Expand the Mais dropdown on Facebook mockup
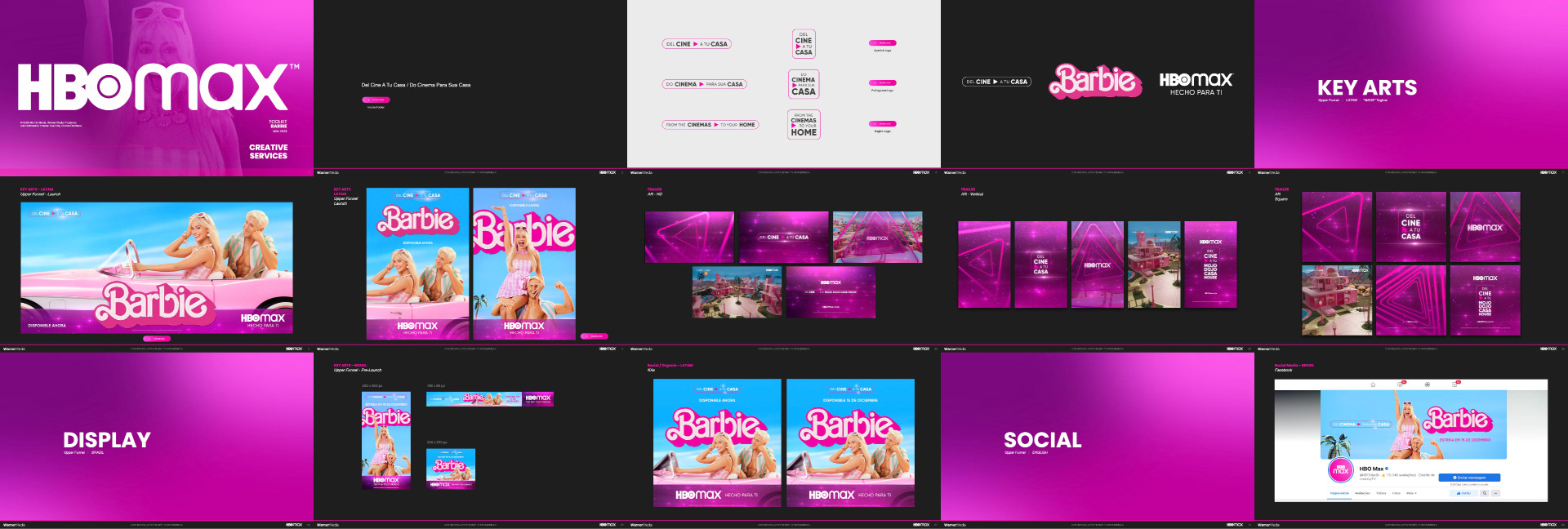Image resolution: width=1568 pixels, height=529 pixels. pos(1411,493)
